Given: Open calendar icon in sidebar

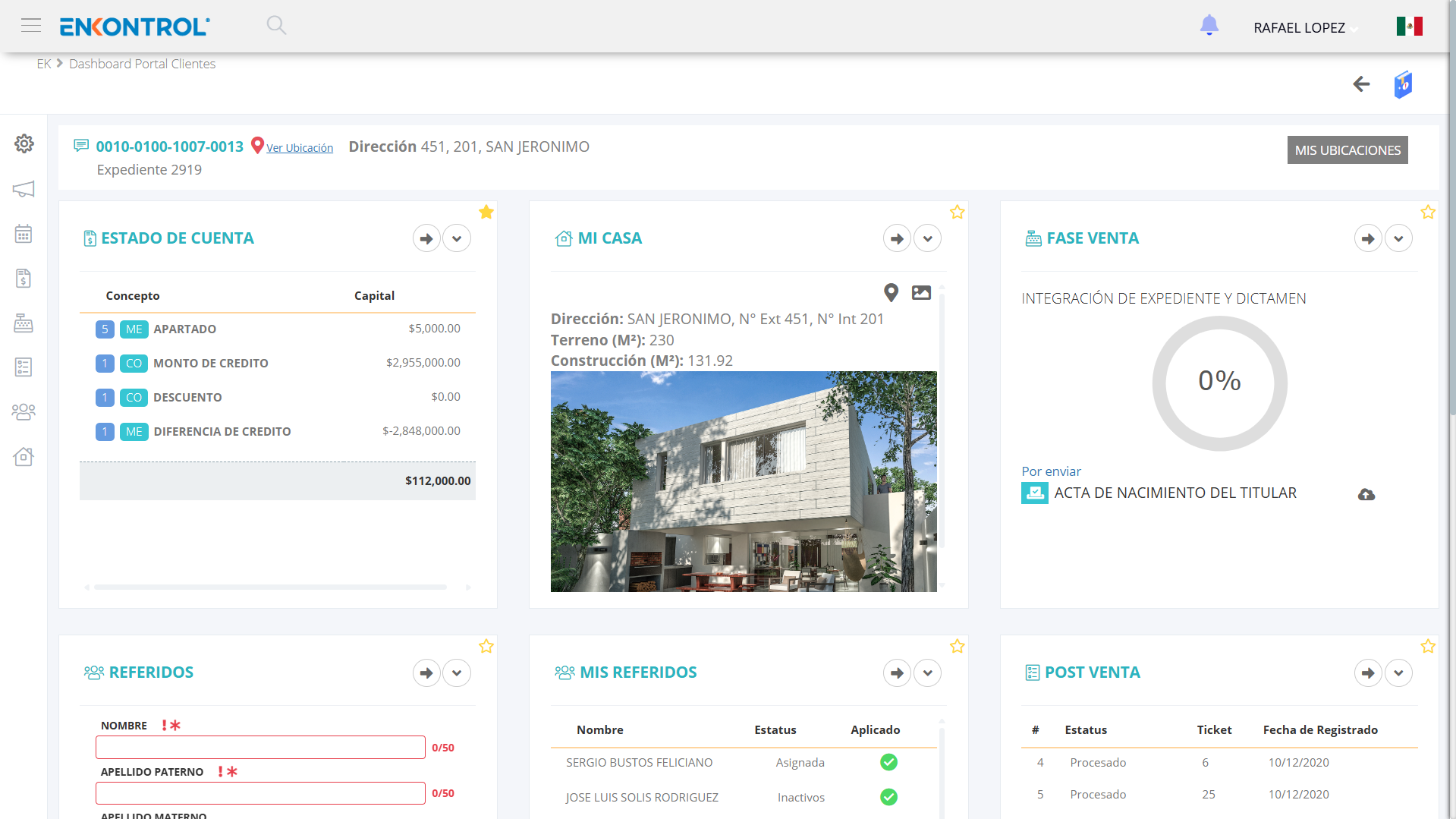Looking at the screenshot, I should click(x=24, y=234).
